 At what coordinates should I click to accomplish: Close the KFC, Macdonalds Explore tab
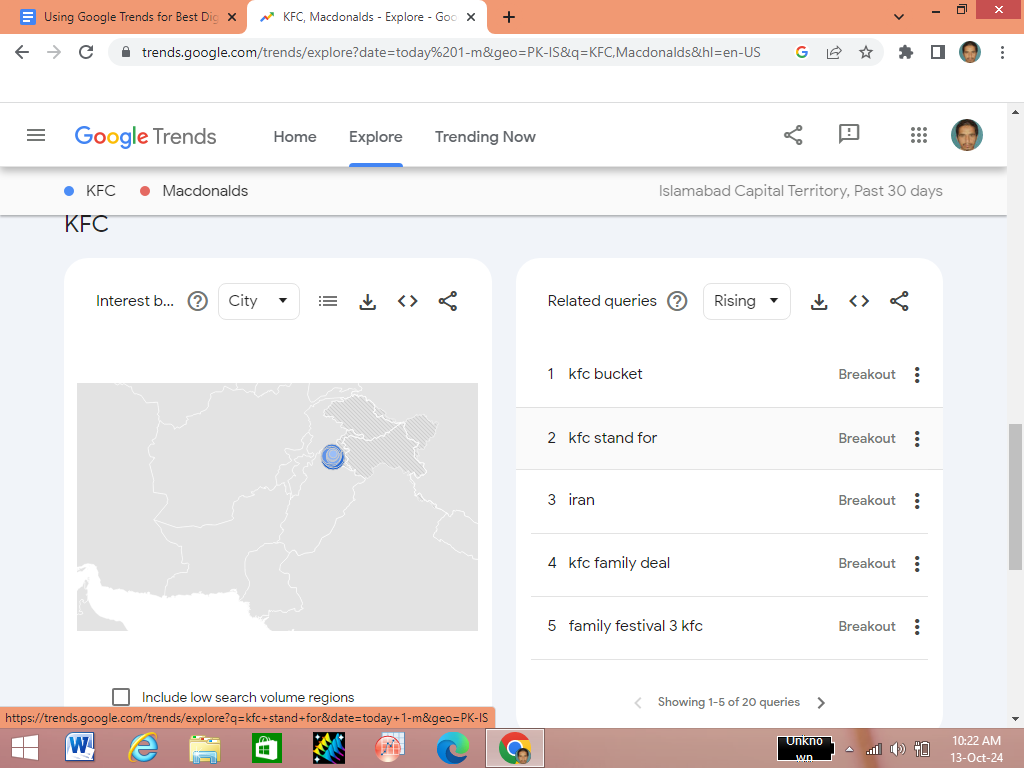[470, 17]
